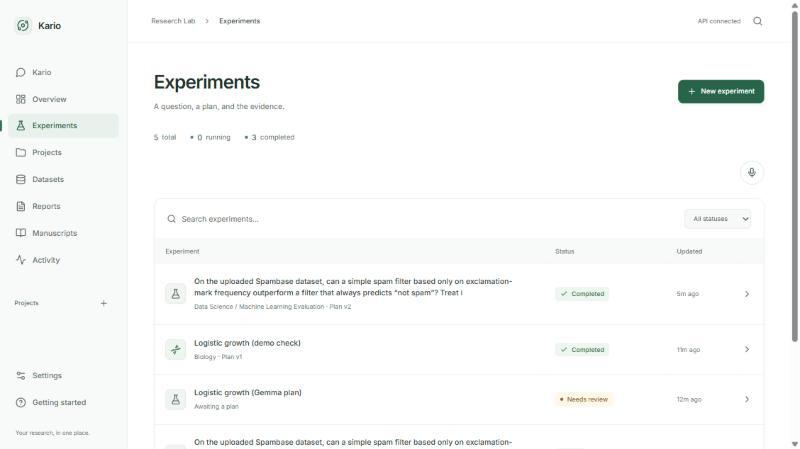Click Completed badge on demo check row

[x=582, y=350]
